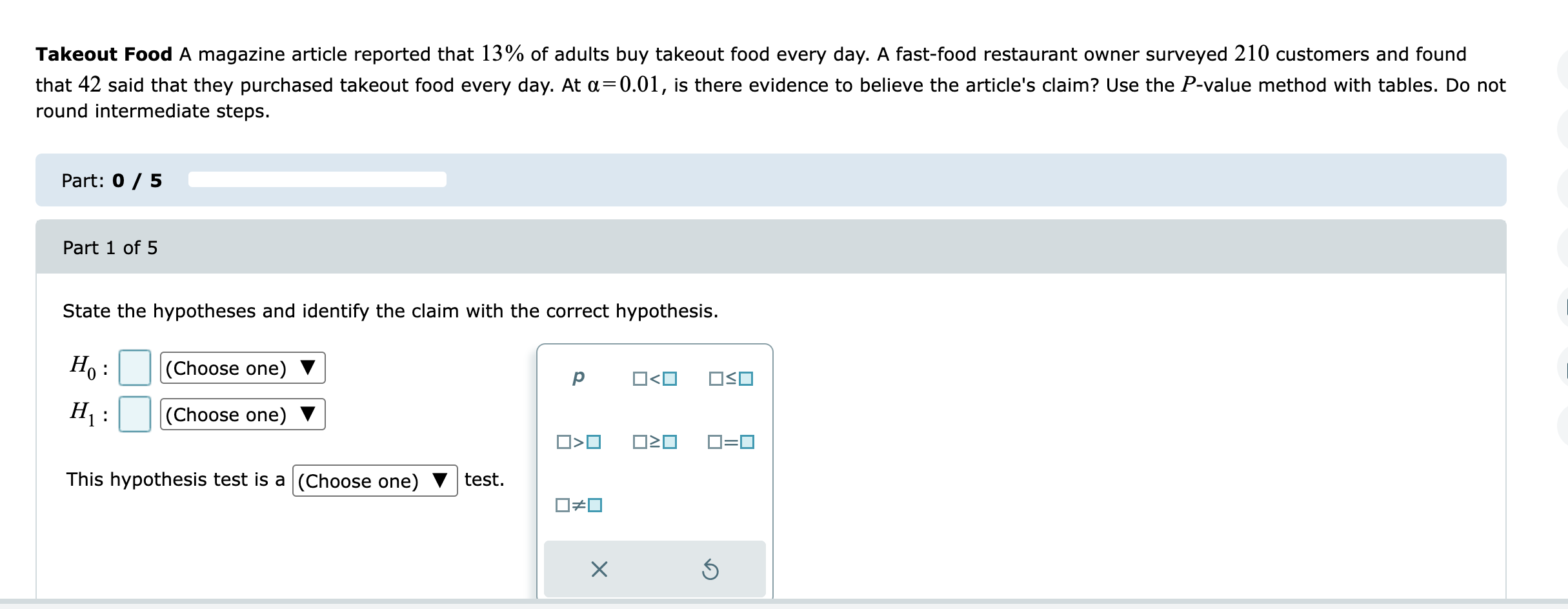Select the Part 1 of 5 section header
The width and height of the screenshot is (1568, 609).
click(x=111, y=247)
